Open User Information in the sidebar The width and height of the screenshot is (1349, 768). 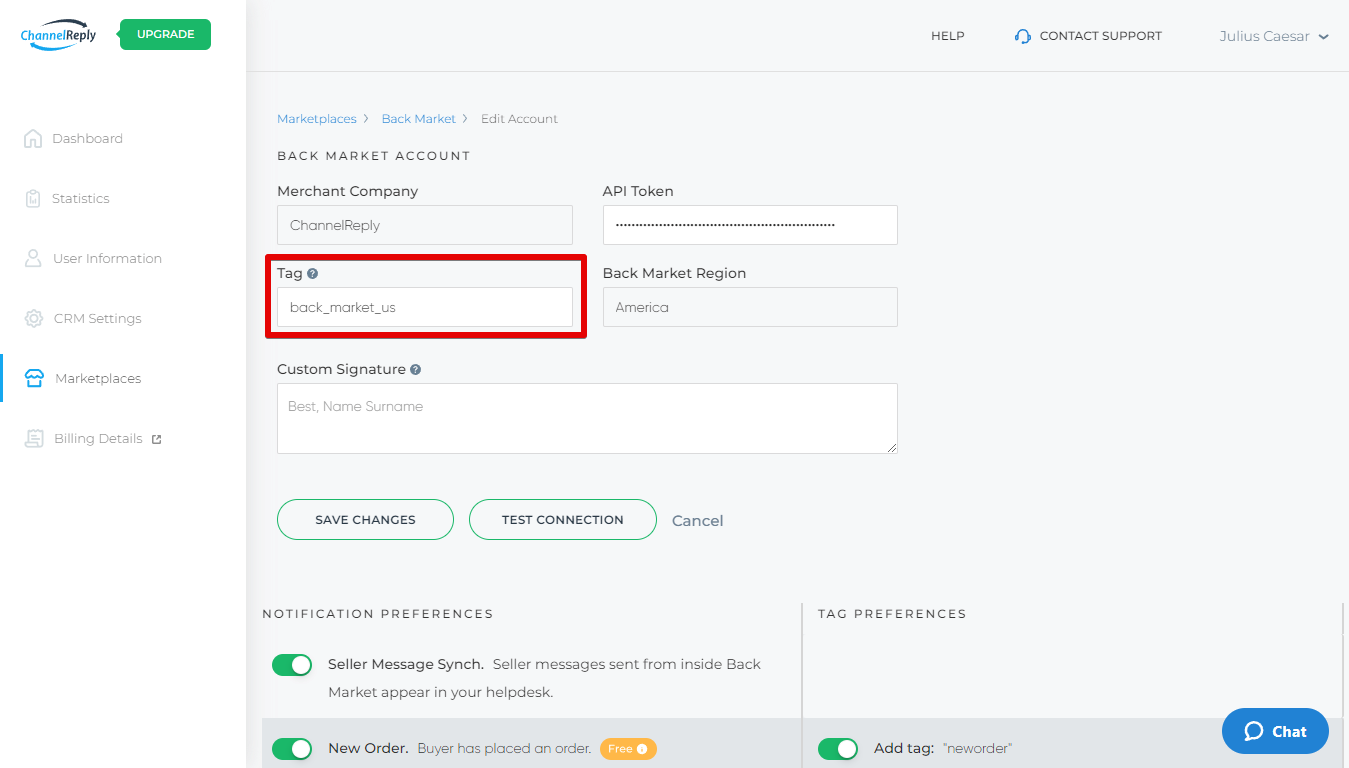pos(107,258)
